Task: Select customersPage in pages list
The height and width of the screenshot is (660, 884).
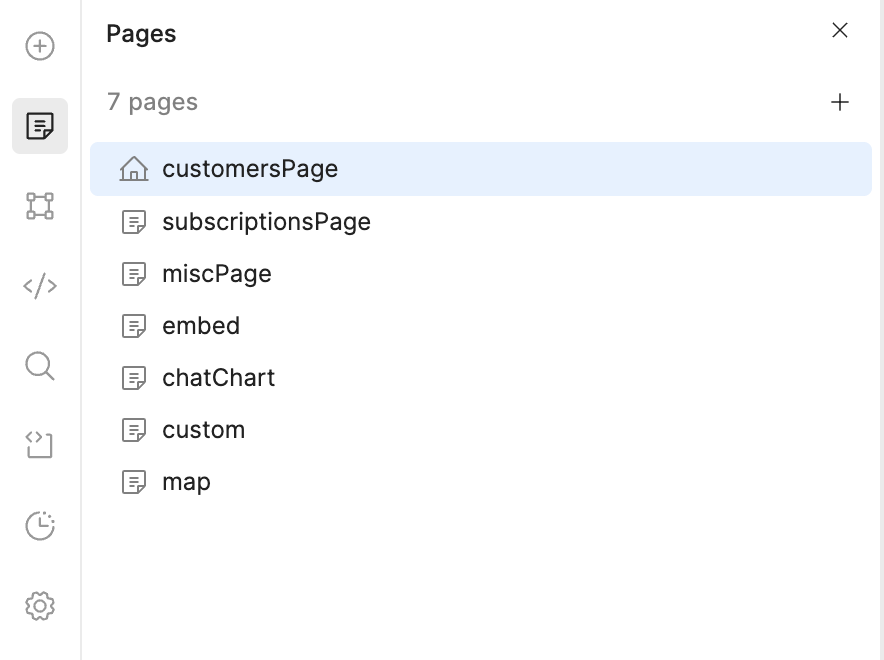Action: click(481, 169)
